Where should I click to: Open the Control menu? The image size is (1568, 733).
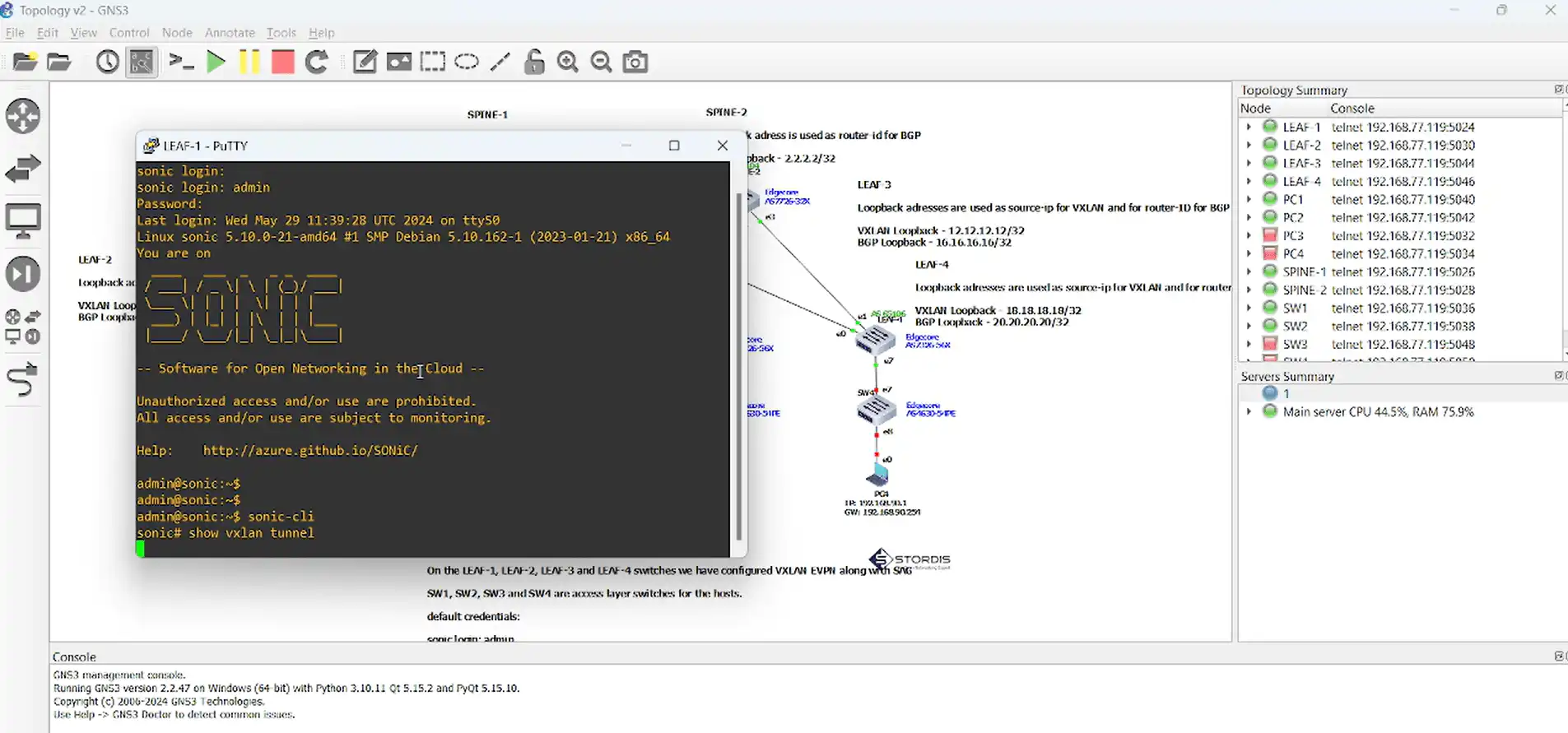click(129, 33)
